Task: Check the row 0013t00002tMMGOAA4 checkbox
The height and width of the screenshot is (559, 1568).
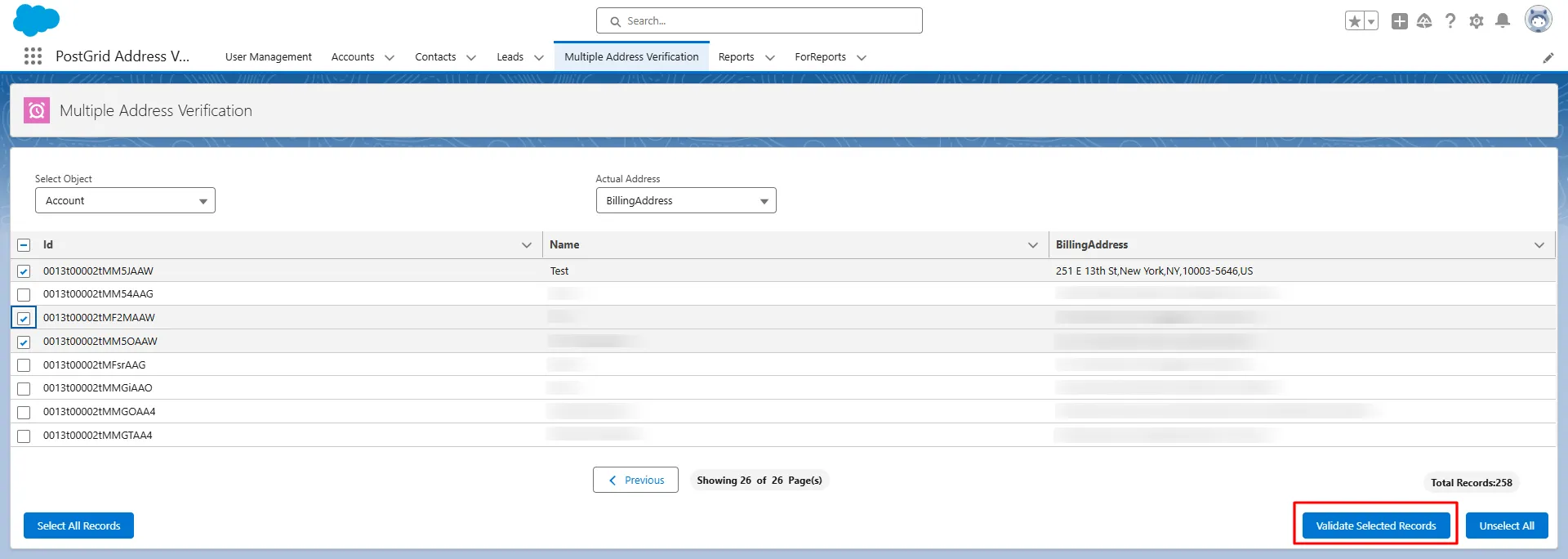Action: pos(24,412)
